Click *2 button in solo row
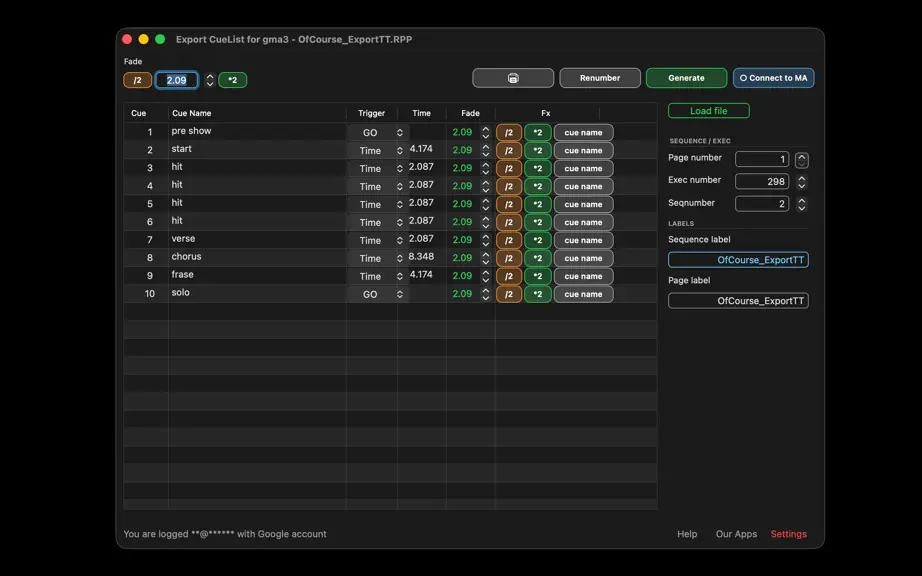The height and width of the screenshot is (576, 922). pyautogui.click(x=538, y=294)
